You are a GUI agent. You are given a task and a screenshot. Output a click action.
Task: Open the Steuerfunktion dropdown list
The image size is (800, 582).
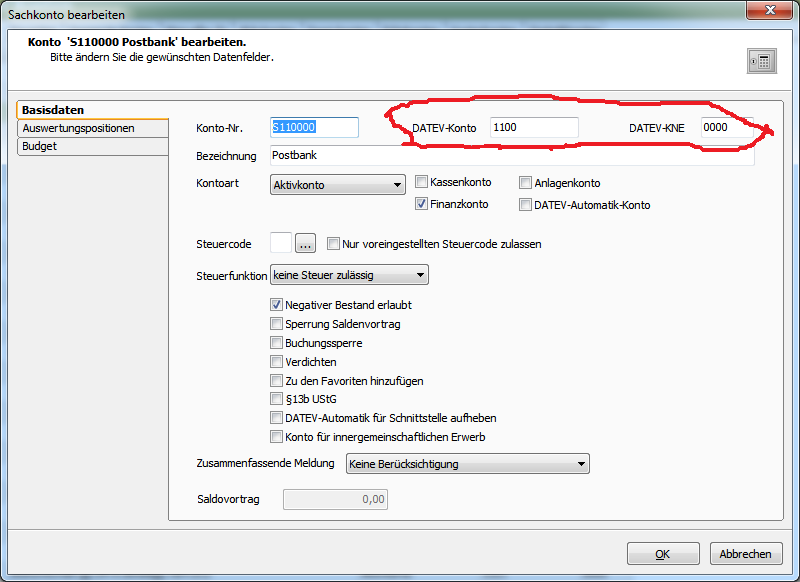pyautogui.click(x=420, y=274)
